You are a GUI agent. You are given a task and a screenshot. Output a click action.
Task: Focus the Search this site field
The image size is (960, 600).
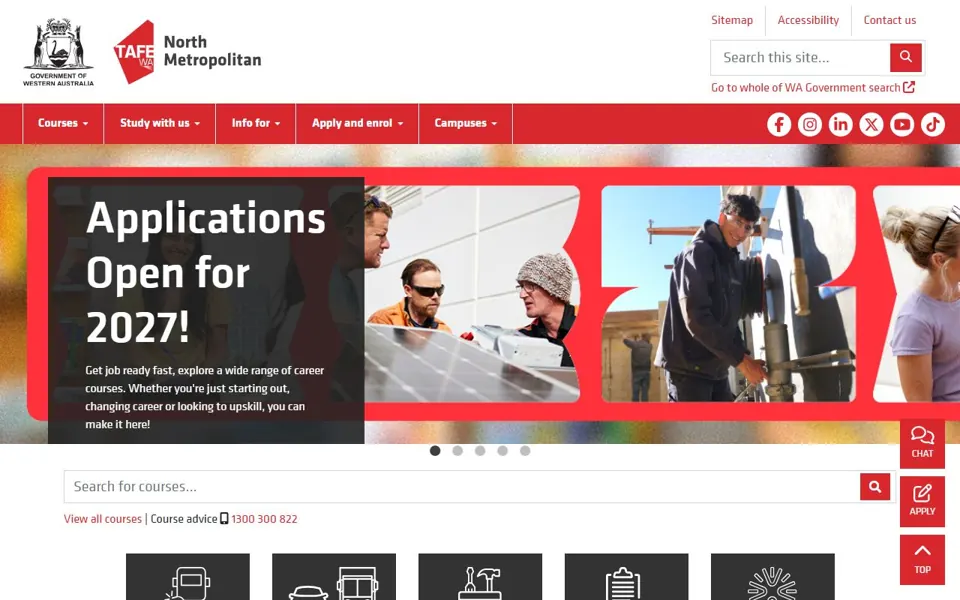pos(800,58)
